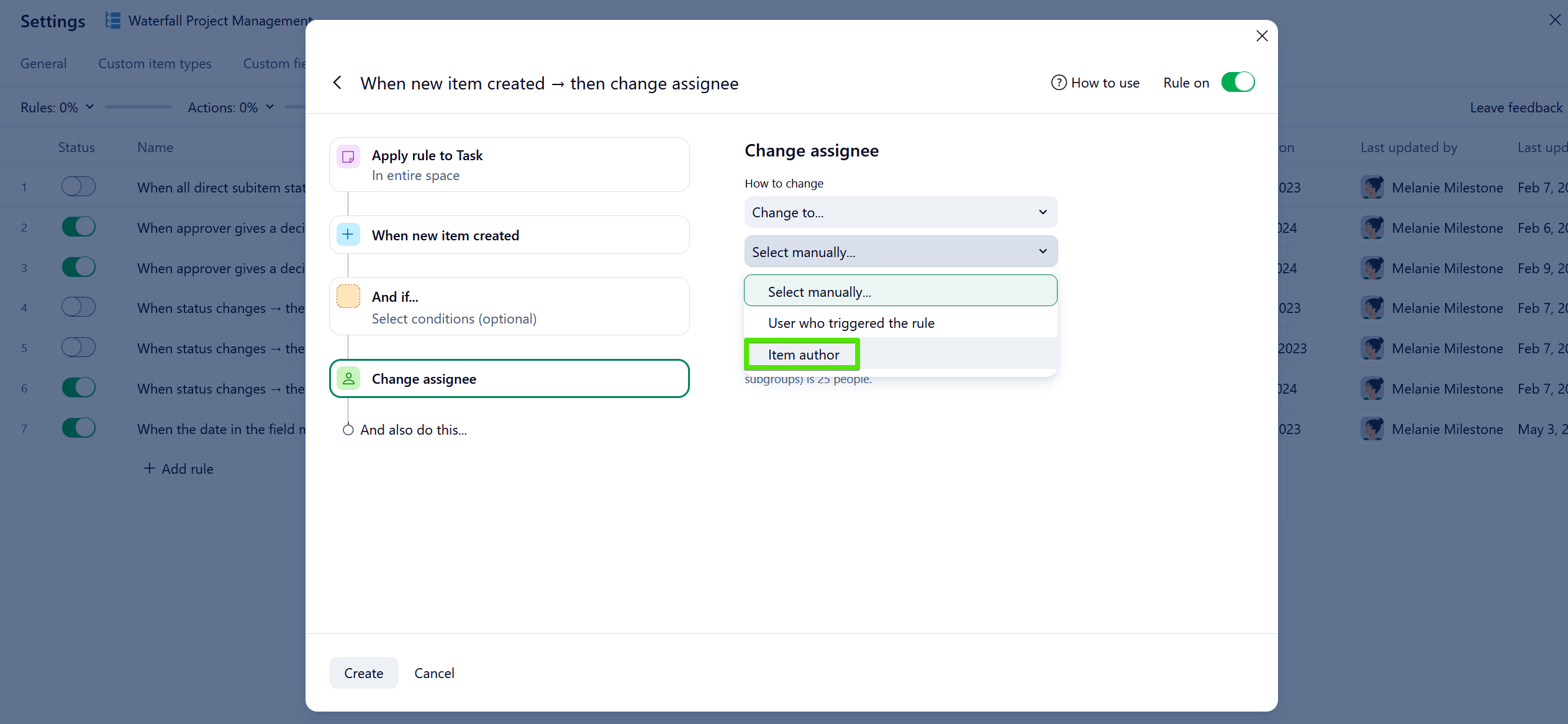Enable rule 1 status toggle

[78, 186]
